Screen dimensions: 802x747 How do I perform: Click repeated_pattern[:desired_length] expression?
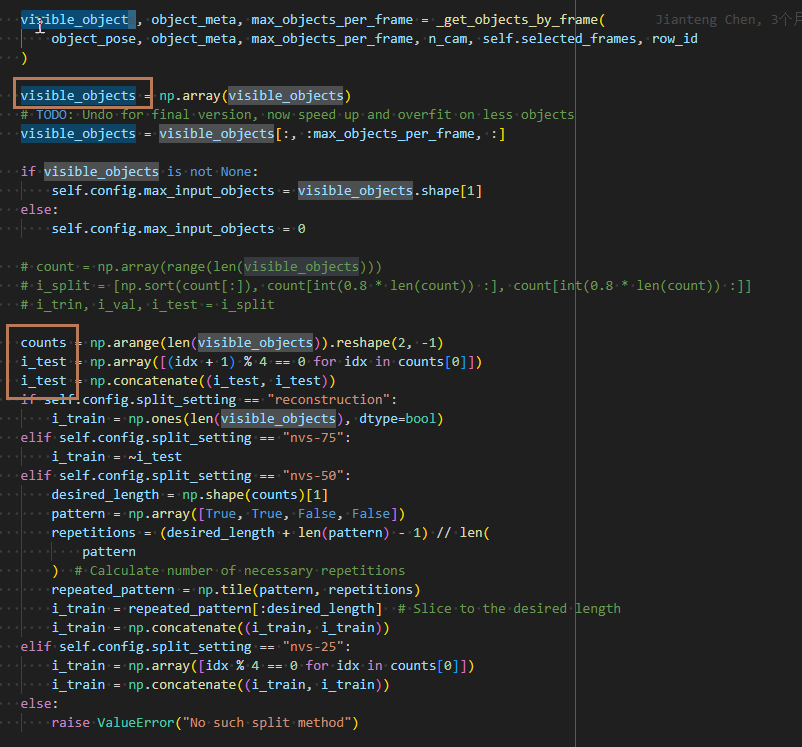point(255,608)
